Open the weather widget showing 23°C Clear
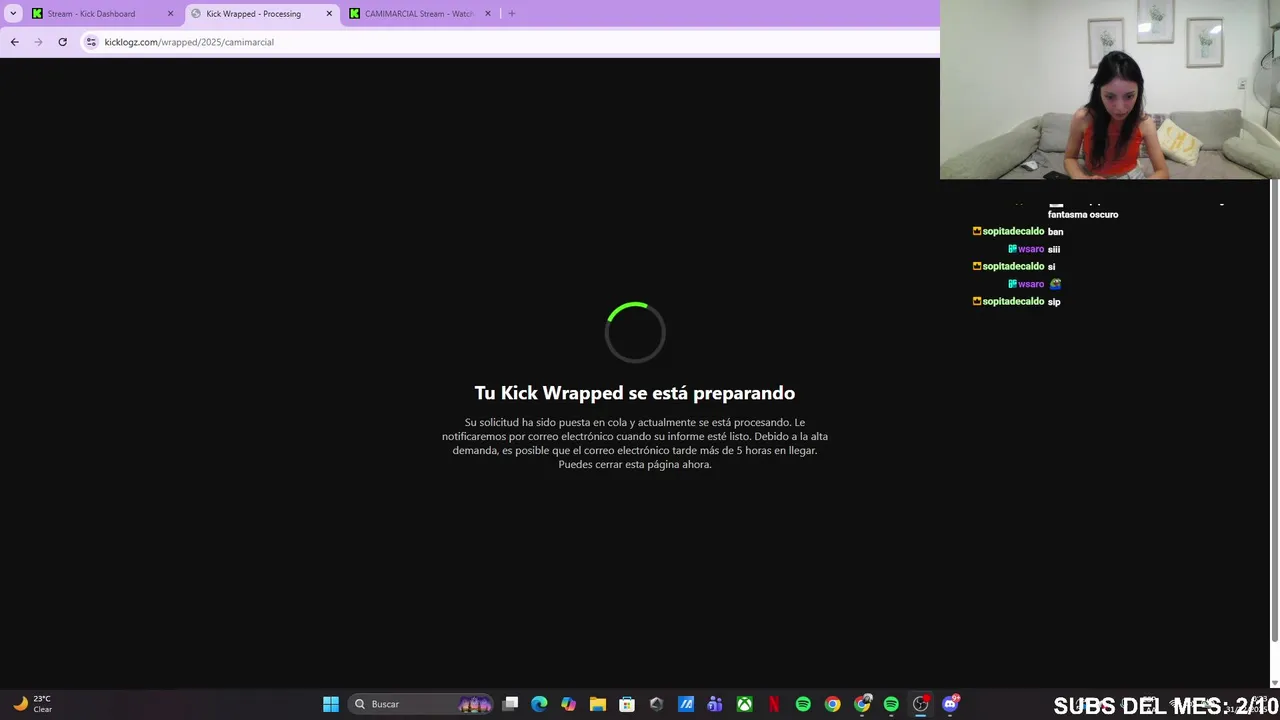This screenshot has width=1280, height=720. [x=32, y=704]
